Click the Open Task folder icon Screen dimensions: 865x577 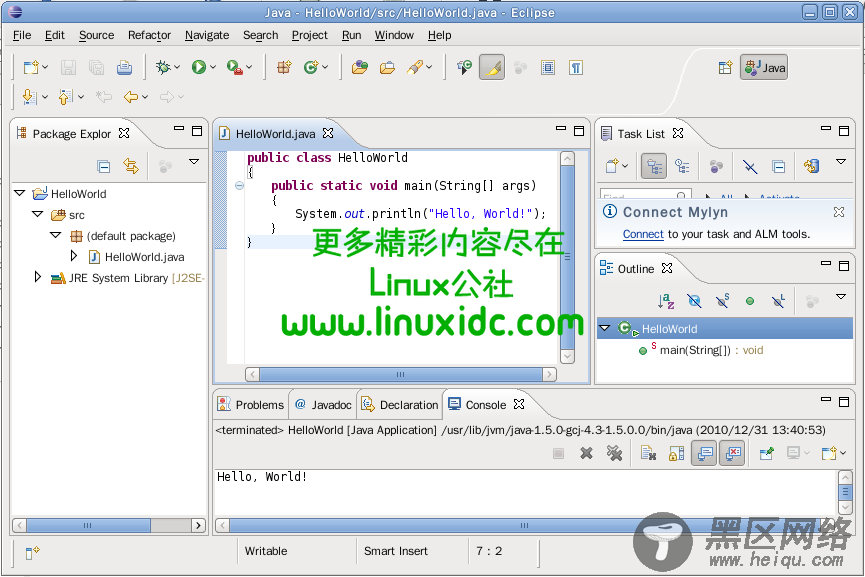point(387,67)
